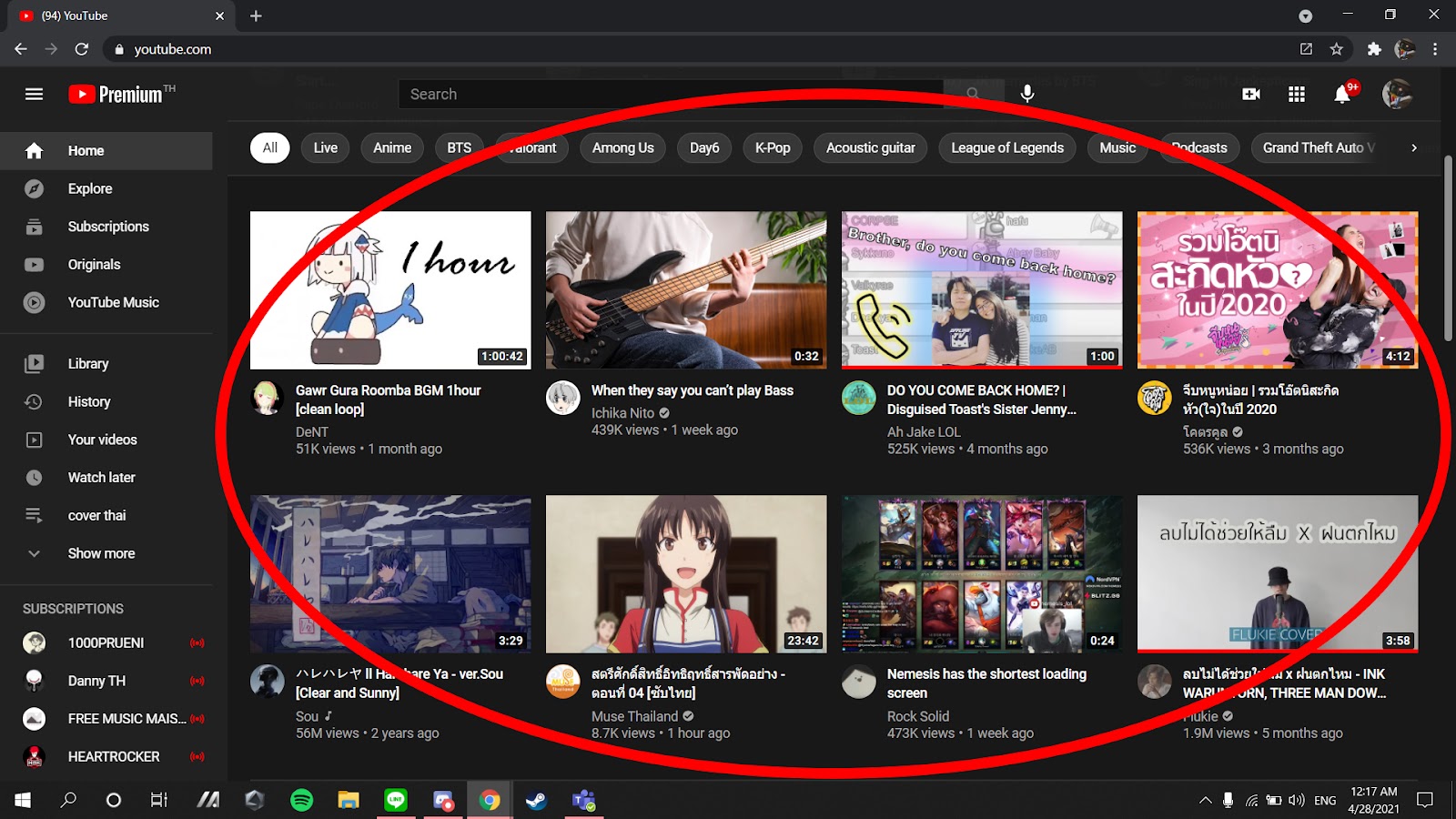Visit the Muse Thailand channel name

[634, 716]
